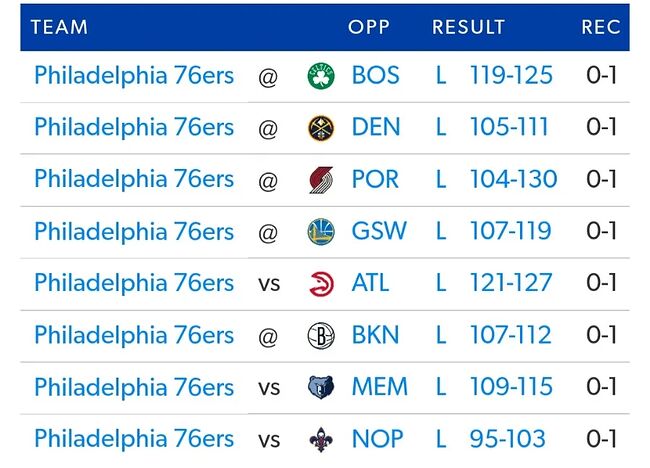
Task: Click the New Orleans Pelicans logo icon
Action: pyautogui.click(x=321, y=439)
